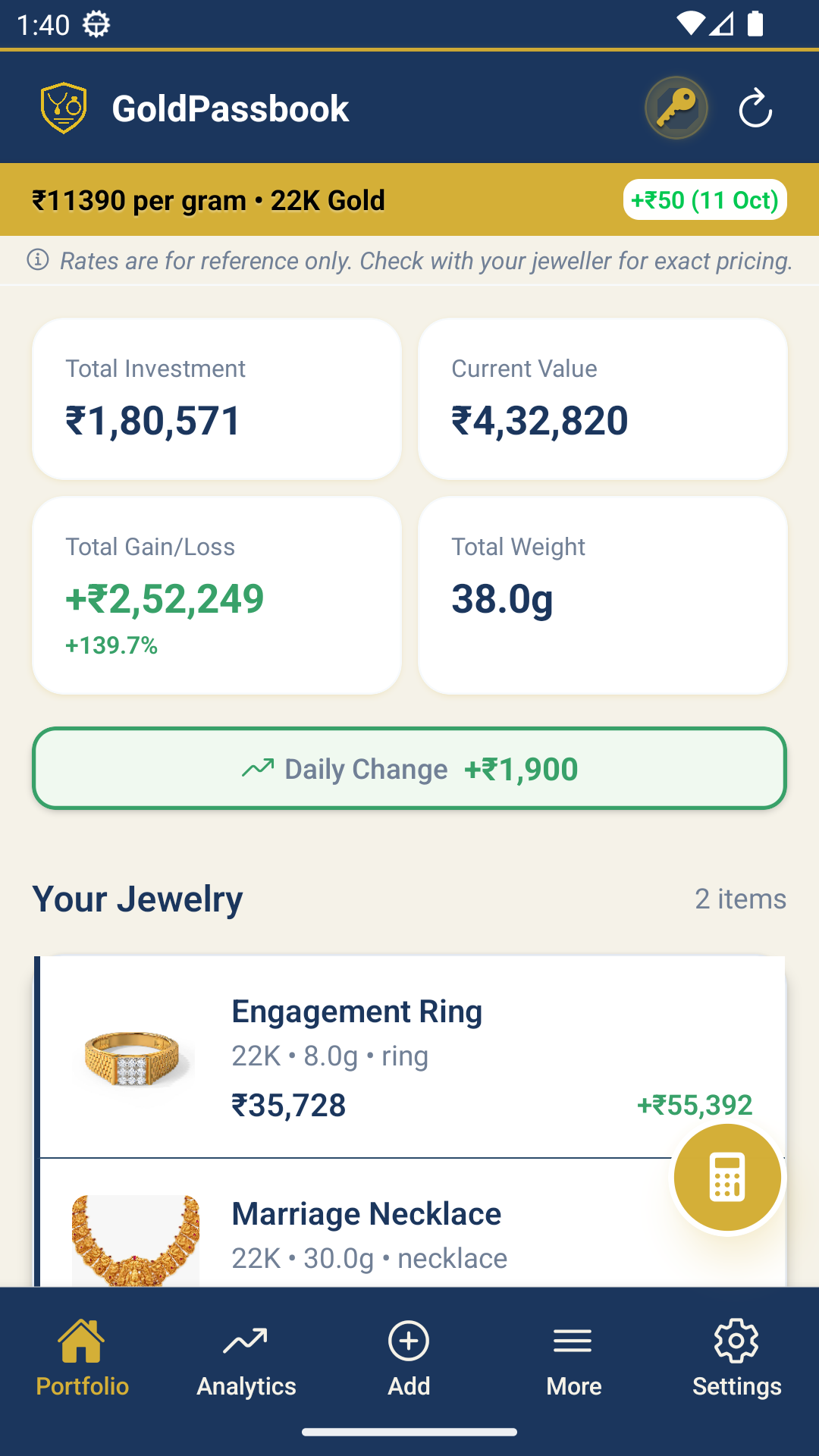Click the info icon beside rates disclaimer
The width and height of the screenshot is (819, 1456).
click(38, 260)
